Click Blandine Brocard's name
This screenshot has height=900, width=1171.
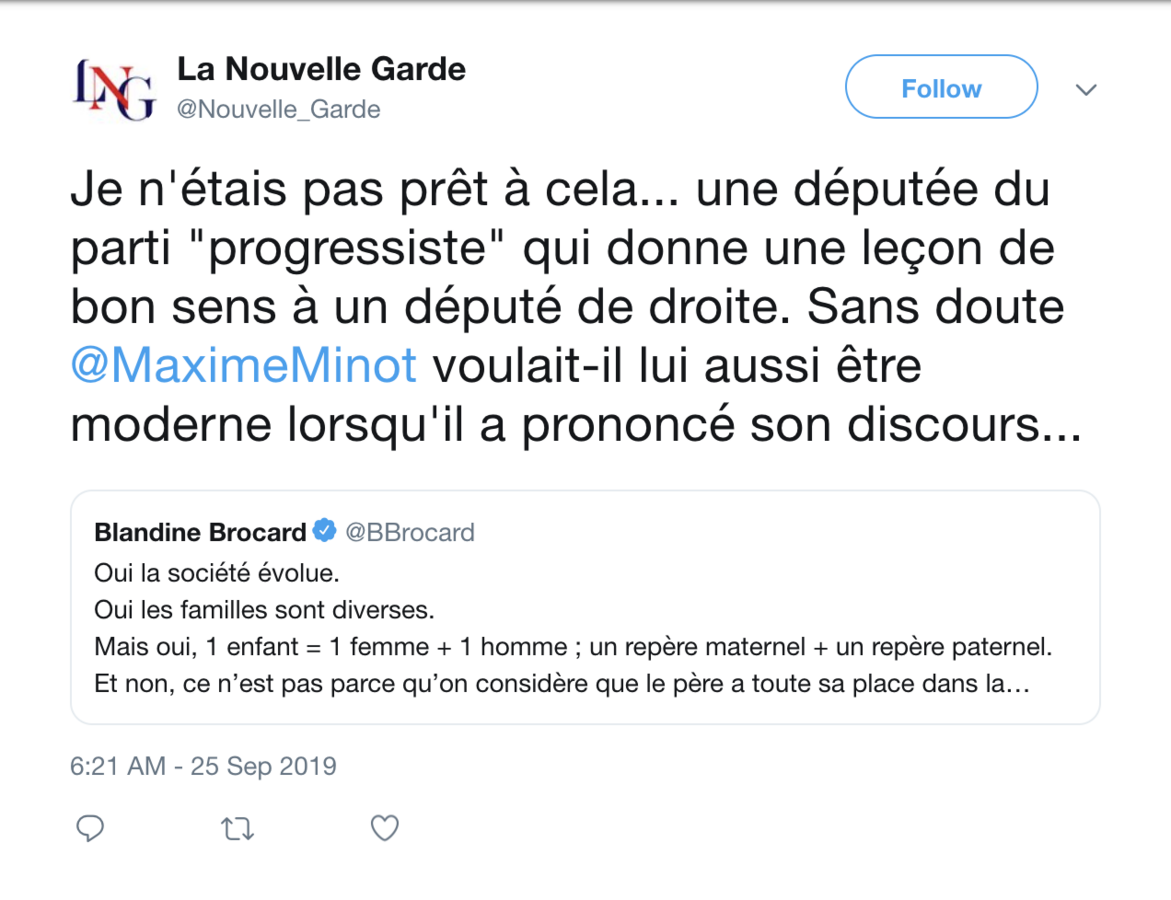click(198, 532)
